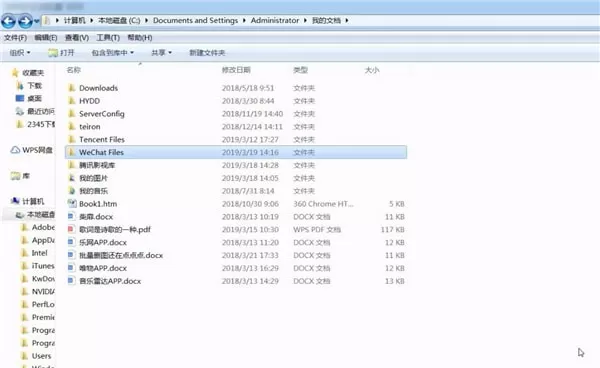Open the 2345 downloads sidebar folder

(41, 124)
